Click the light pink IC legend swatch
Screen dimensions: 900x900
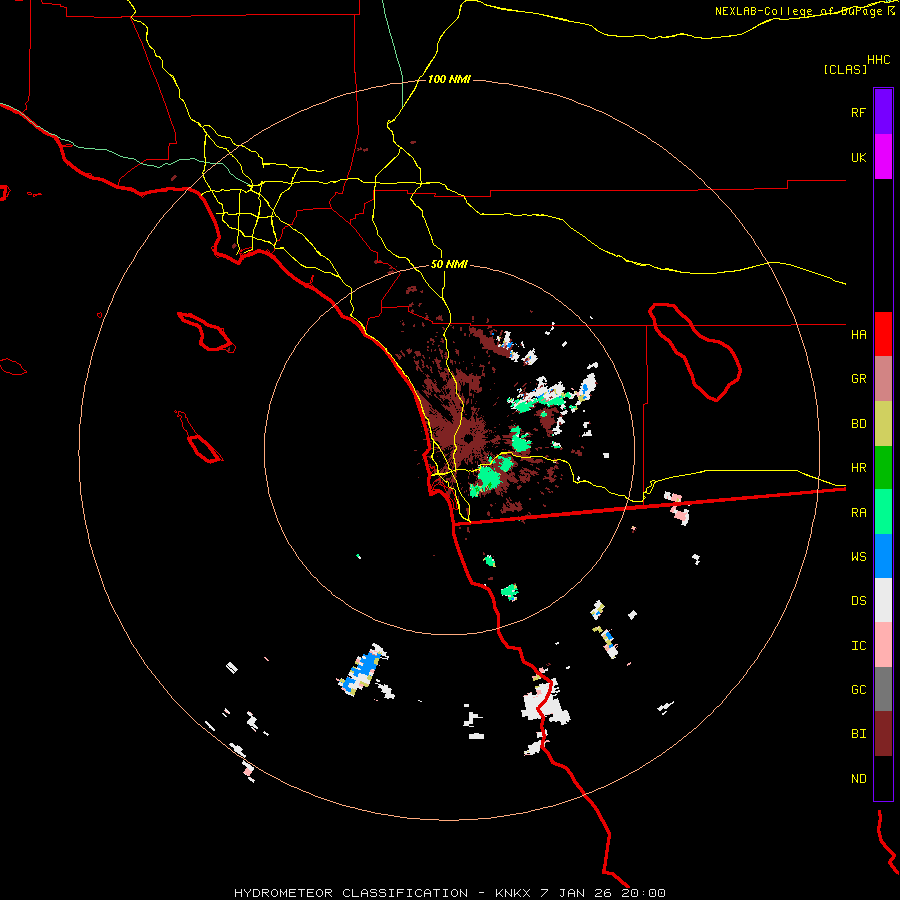[x=883, y=645]
